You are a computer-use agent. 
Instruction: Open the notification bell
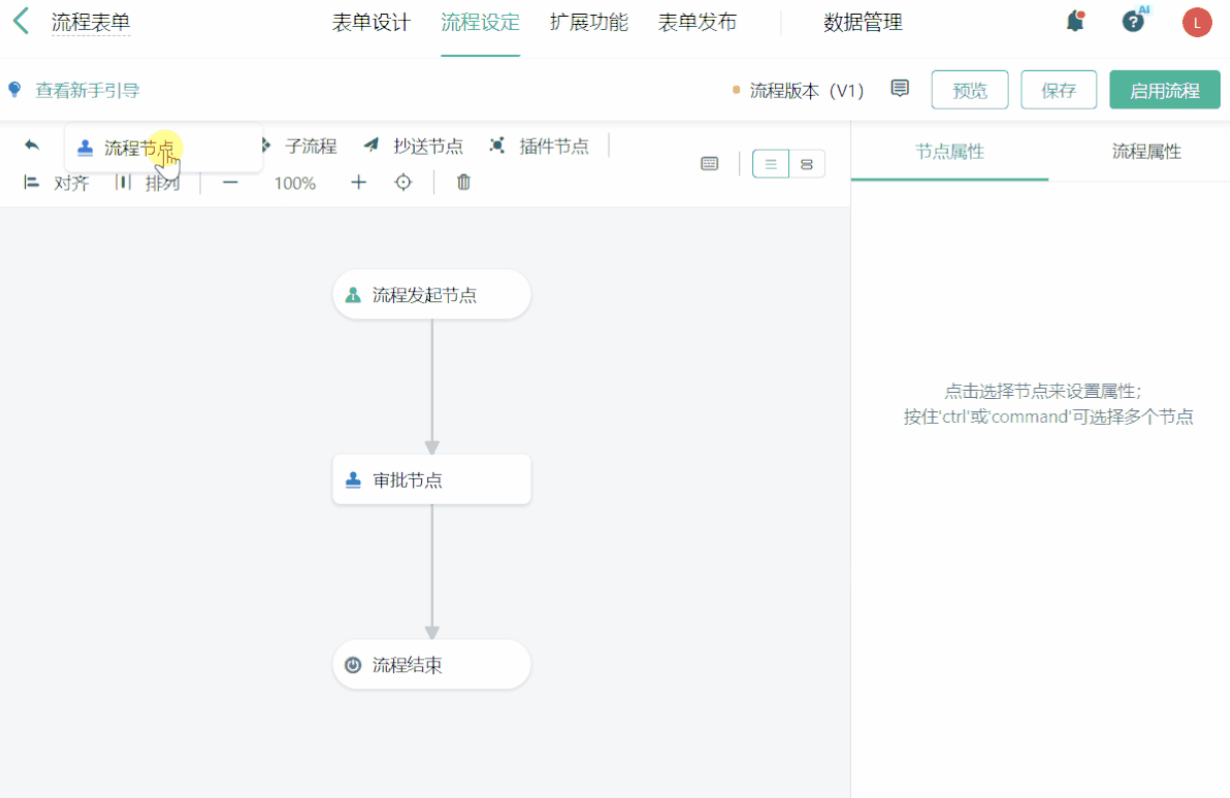(1075, 21)
